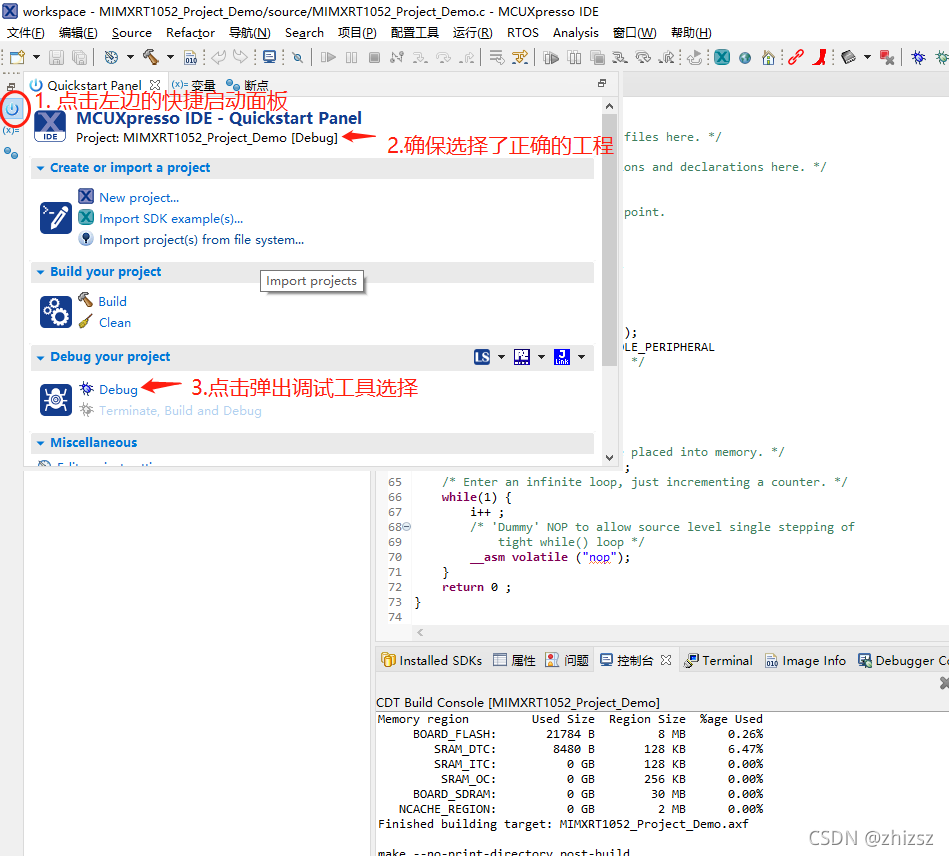Open the New wizard dropdown arrow

(x=36, y=58)
